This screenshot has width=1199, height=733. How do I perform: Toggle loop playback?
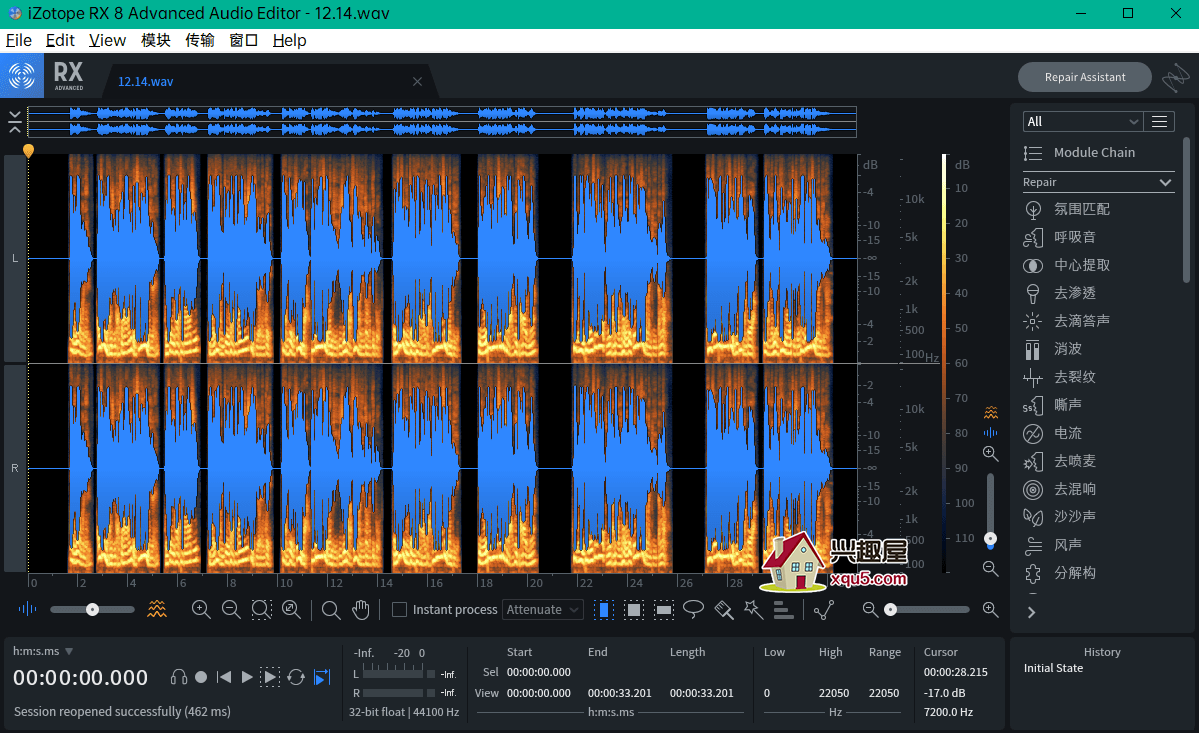(x=296, y=677)
